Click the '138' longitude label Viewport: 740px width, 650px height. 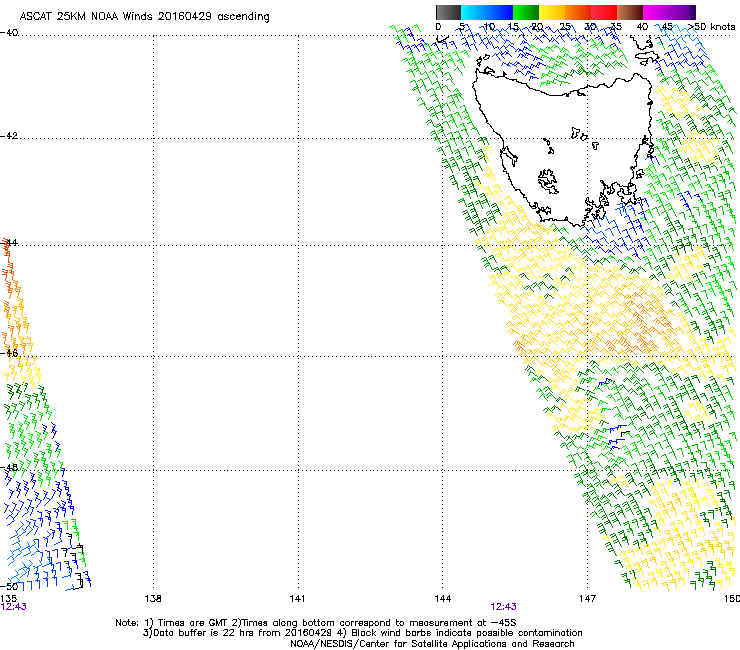(x=153, y=599)
